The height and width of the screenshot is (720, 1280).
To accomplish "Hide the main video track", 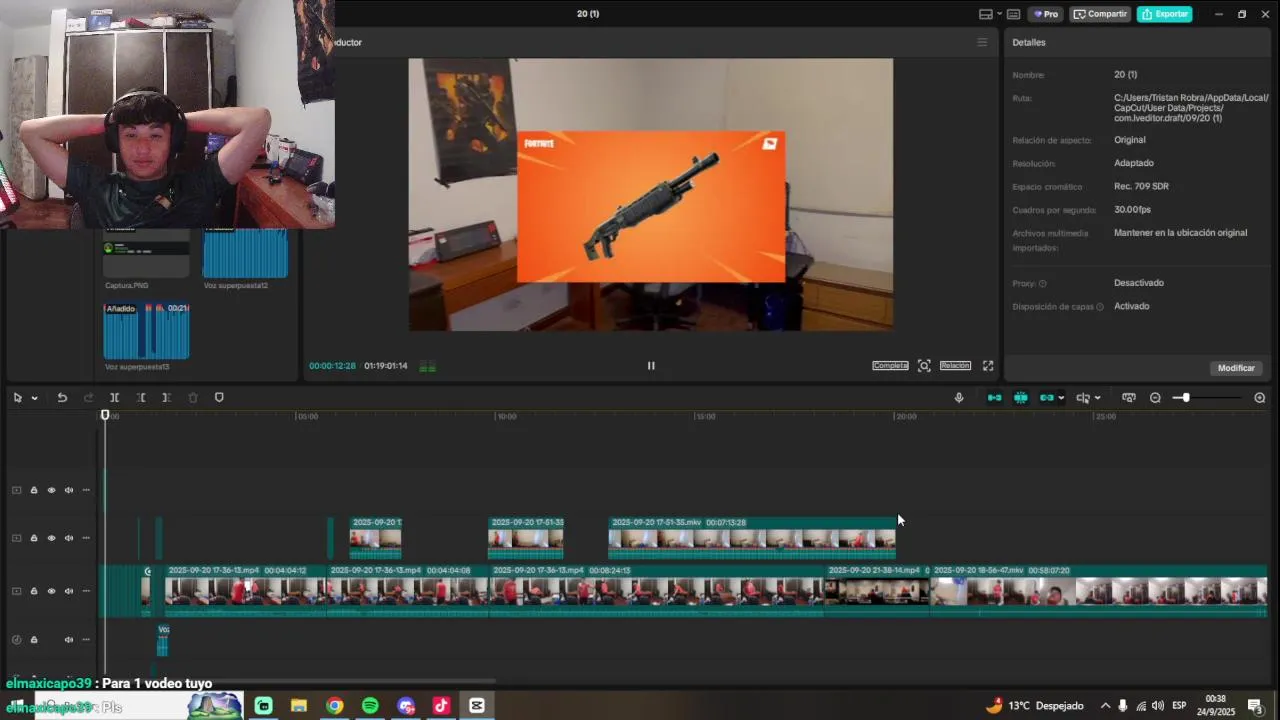I will tap(51, 591).
